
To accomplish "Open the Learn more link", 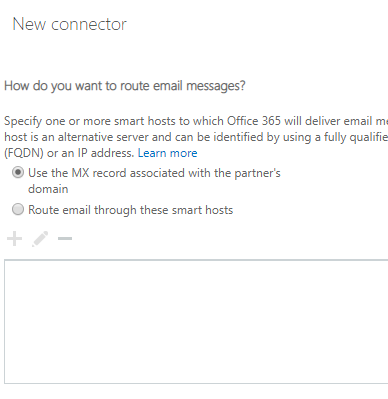I will 167,153.
